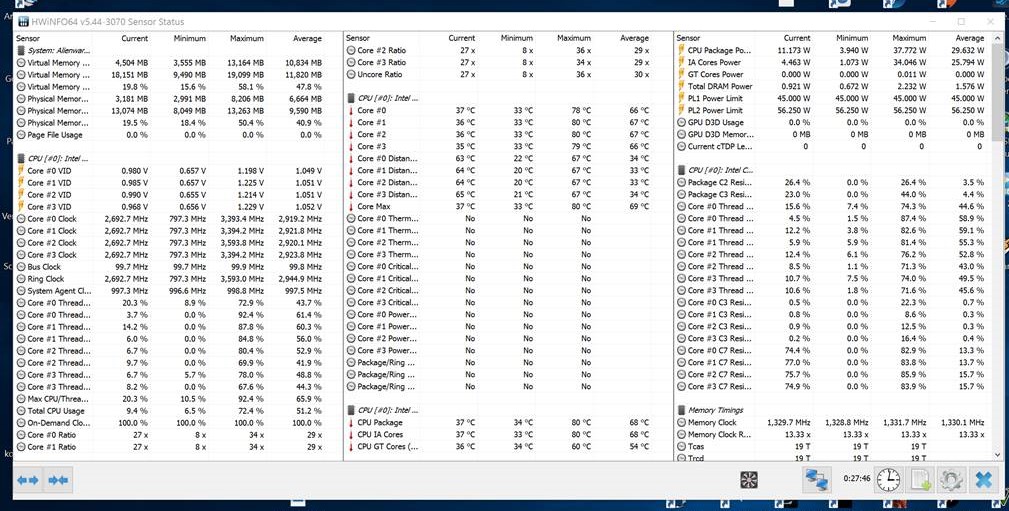The width and height of the screenshot is (1009, 511).
Task: Open the fan control icon
Action: tap(748, 481)
